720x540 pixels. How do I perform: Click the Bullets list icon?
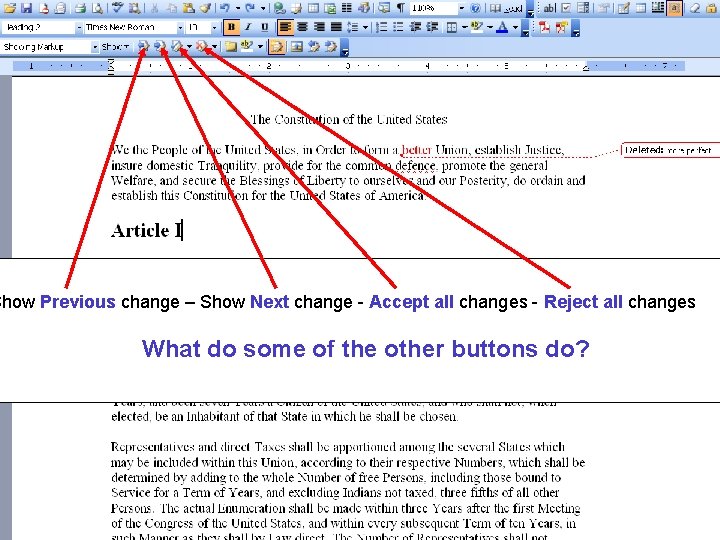click(398, 27)
